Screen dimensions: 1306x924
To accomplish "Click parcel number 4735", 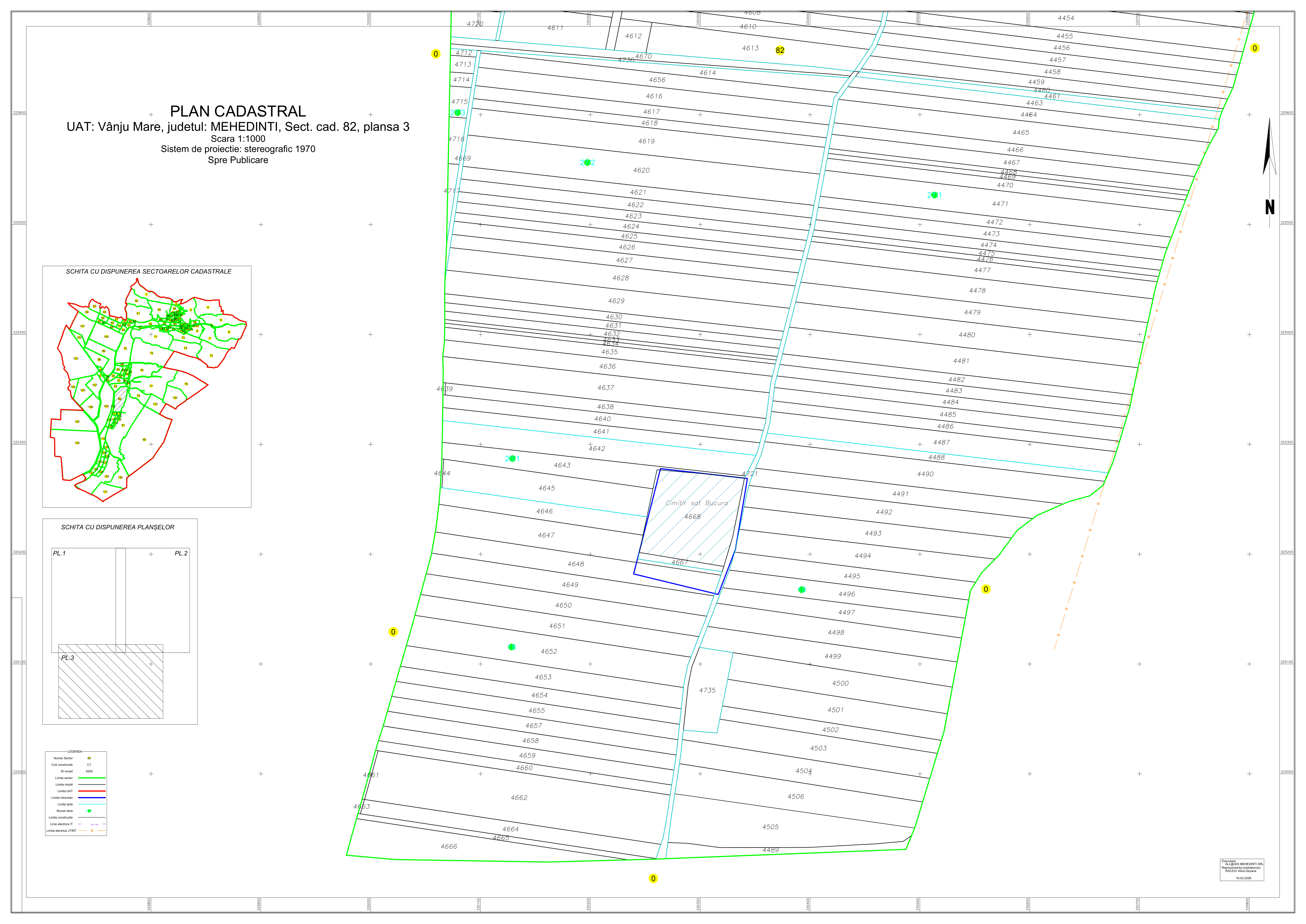I will 707,690.
